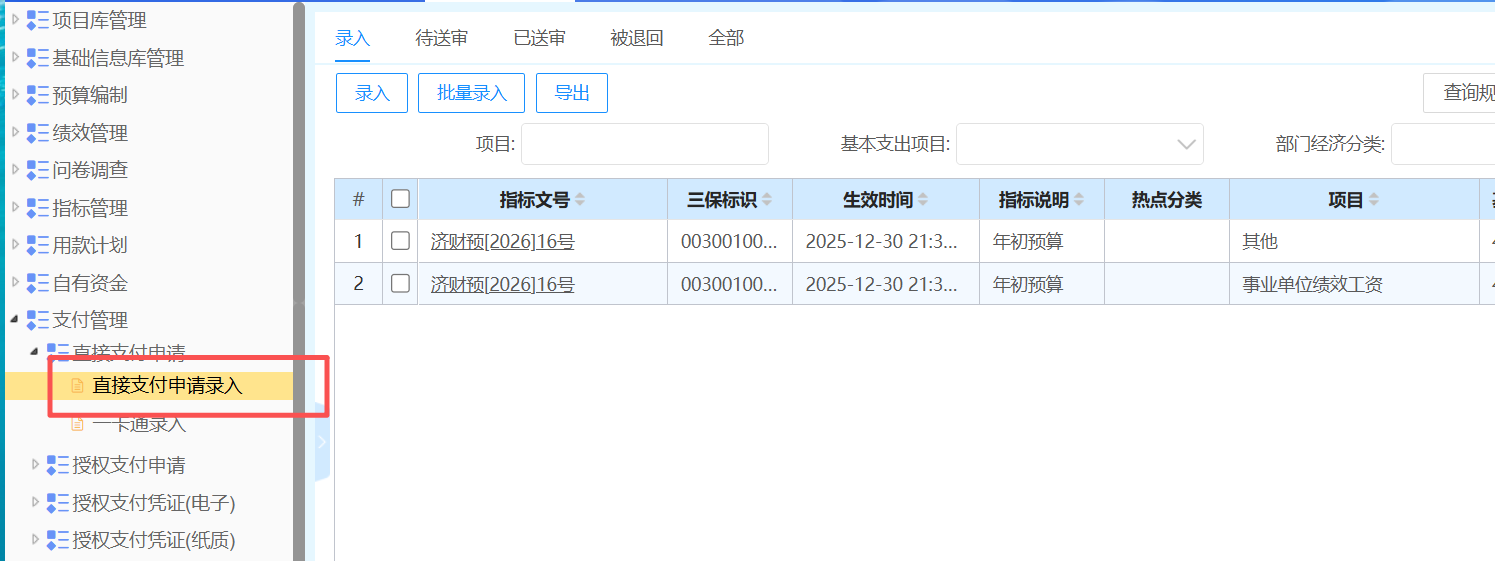The image size is (1495, 561).
Task: Expand the 预算编制 tree node
Action: pyautogui.click(x=15, y=95)
